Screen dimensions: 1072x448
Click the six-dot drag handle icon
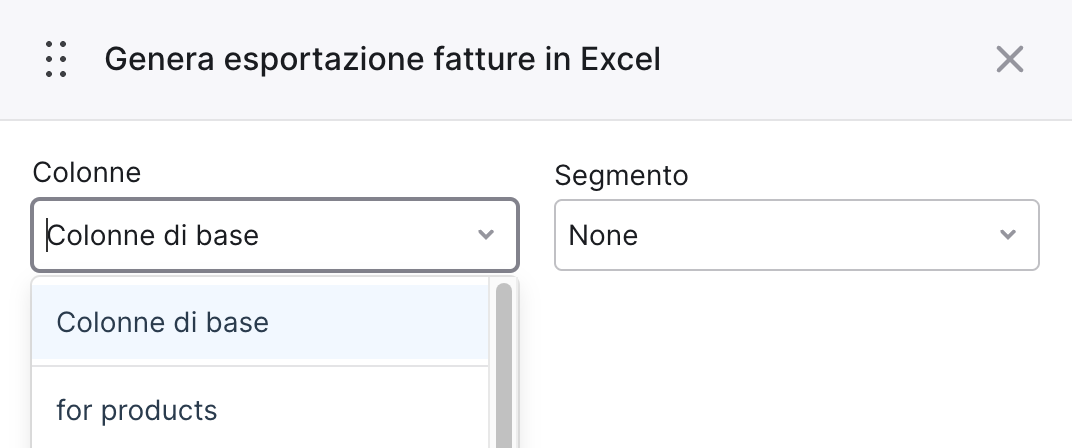click(x=56, y=59)
